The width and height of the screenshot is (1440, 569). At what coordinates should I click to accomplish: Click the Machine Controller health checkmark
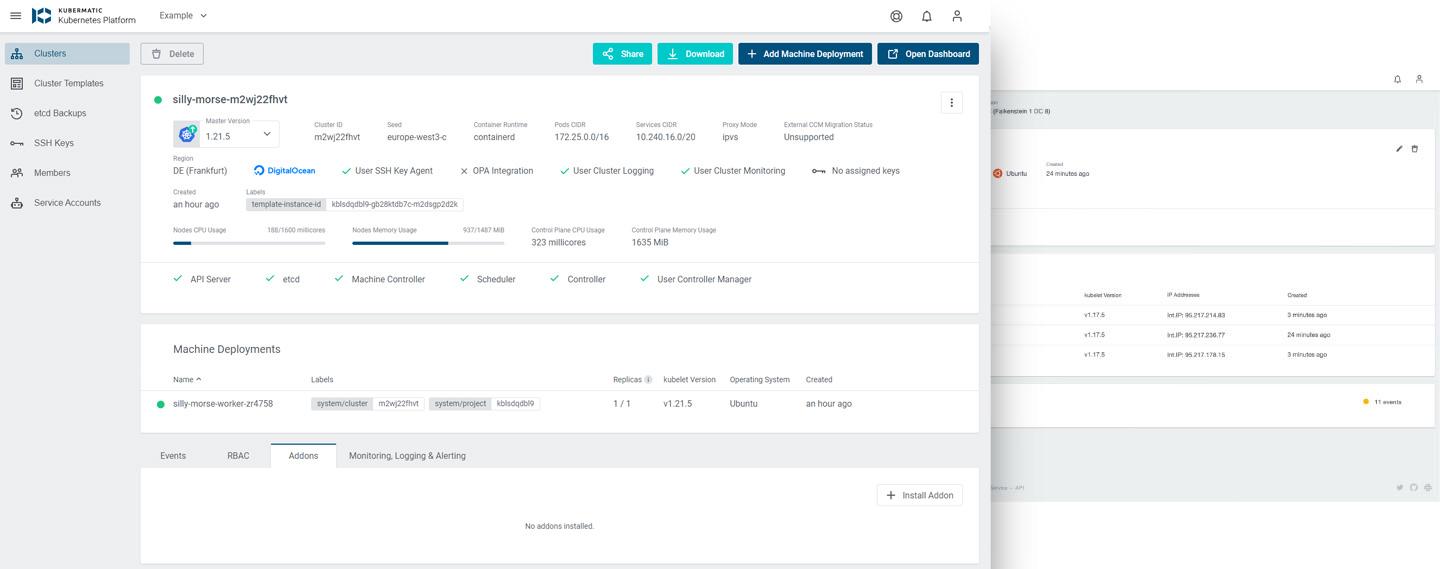tap(339, 279)
